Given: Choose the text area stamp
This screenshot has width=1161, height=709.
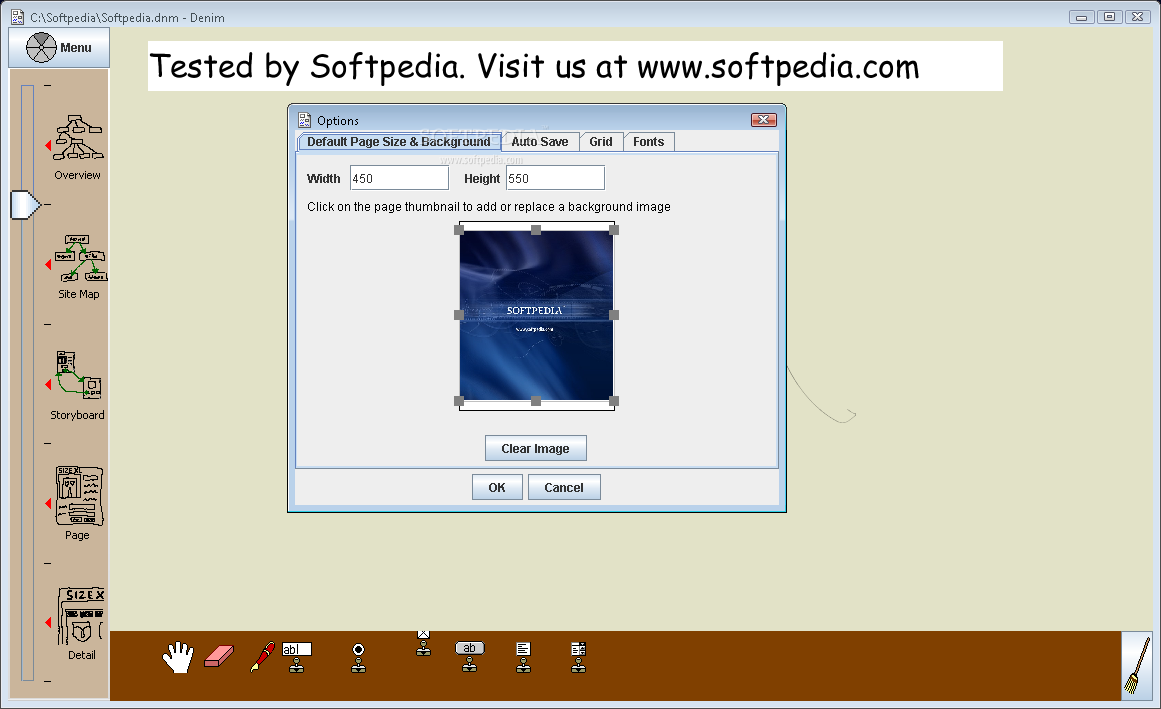Looking at the screenshot, I should pyautogui.click(x=523, y=656).
